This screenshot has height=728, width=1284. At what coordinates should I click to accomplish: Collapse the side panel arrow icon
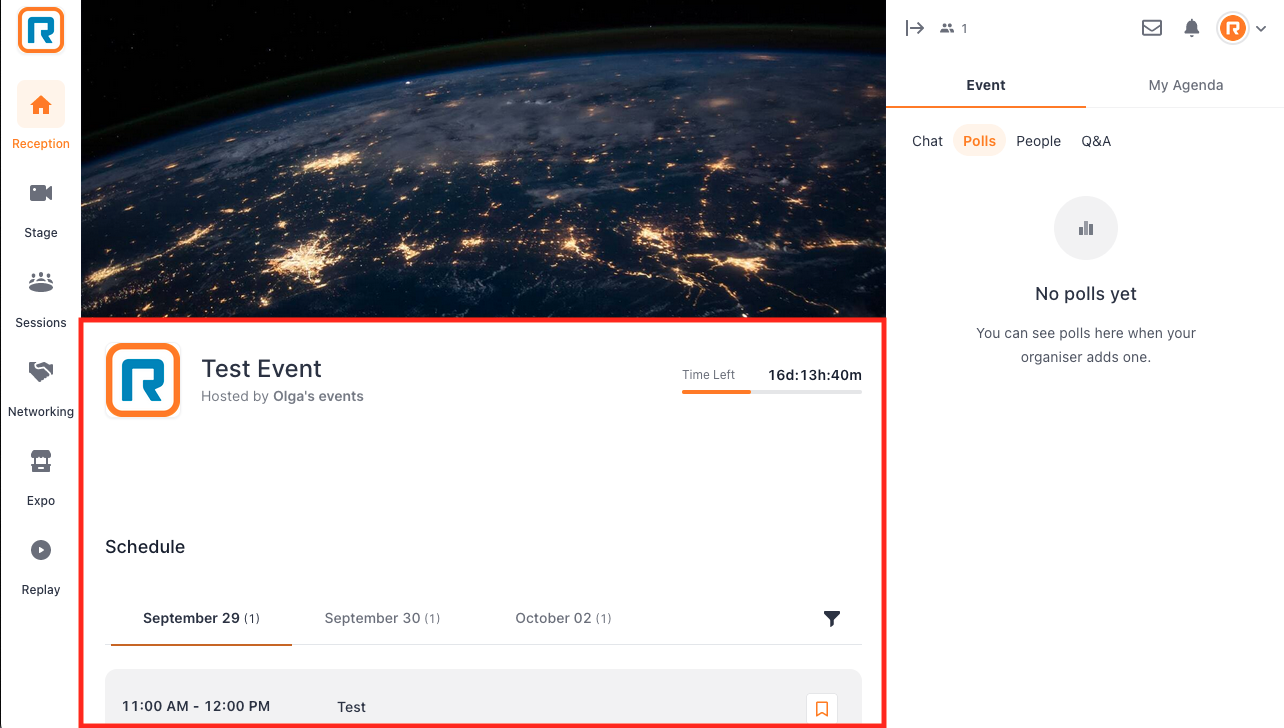(x=914, y=28)
